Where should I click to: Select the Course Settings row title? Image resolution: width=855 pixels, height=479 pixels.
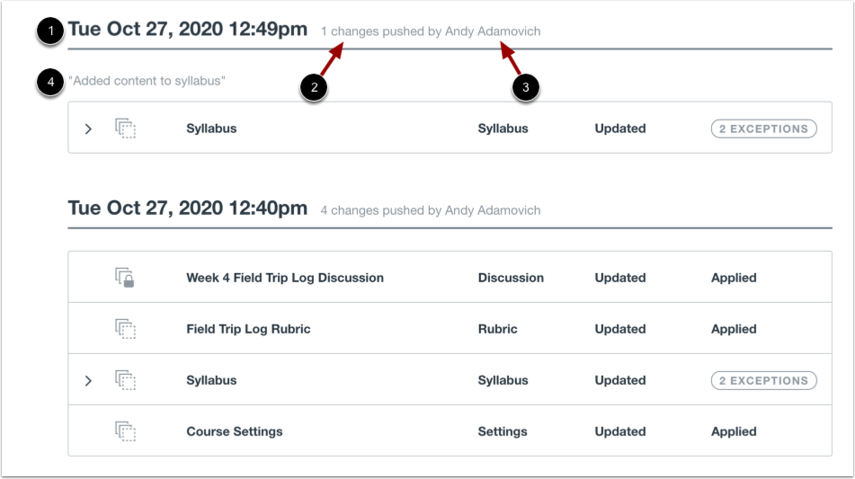[x=234, y=432]
